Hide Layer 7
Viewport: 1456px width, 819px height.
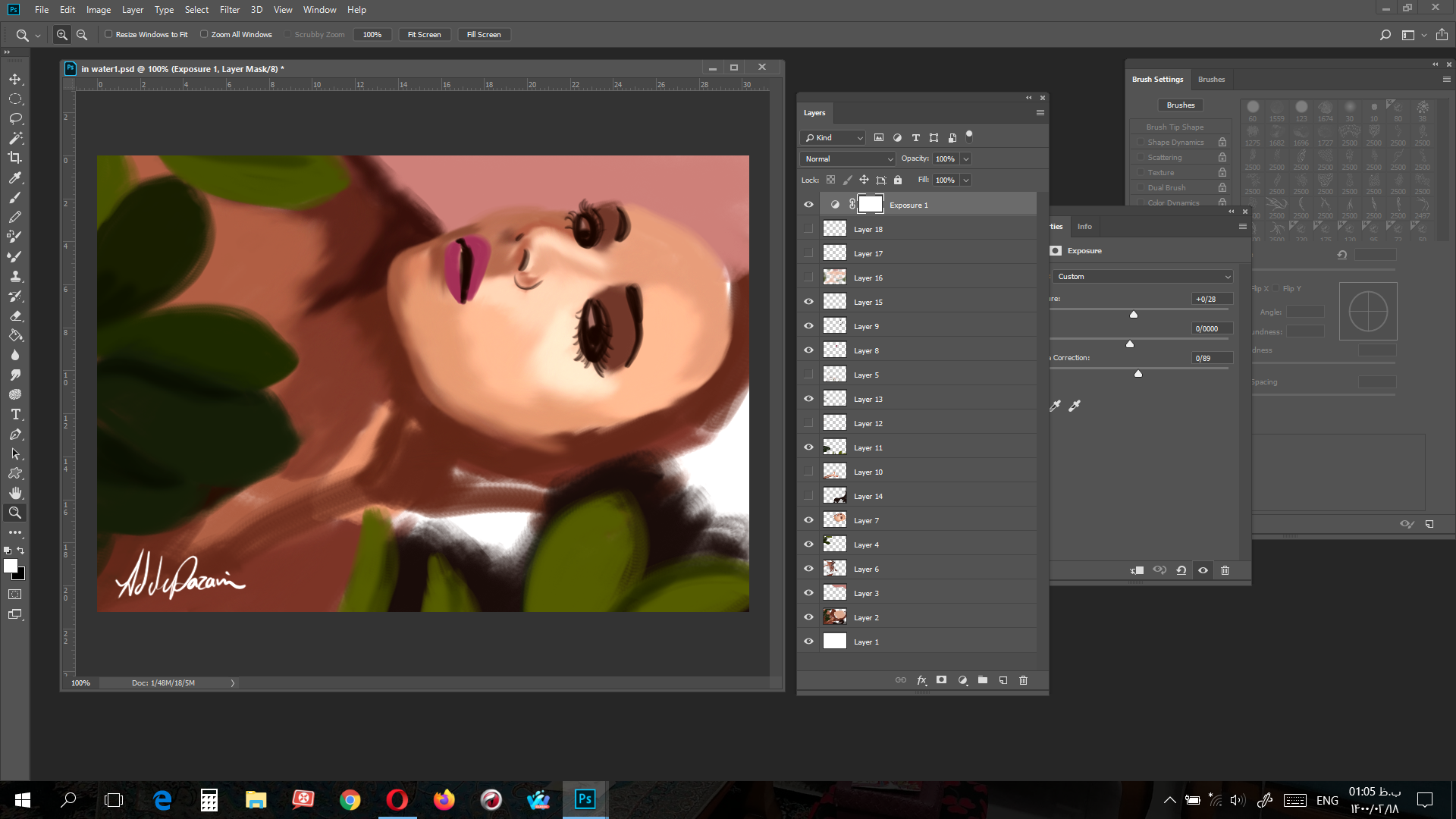point(808,520)
